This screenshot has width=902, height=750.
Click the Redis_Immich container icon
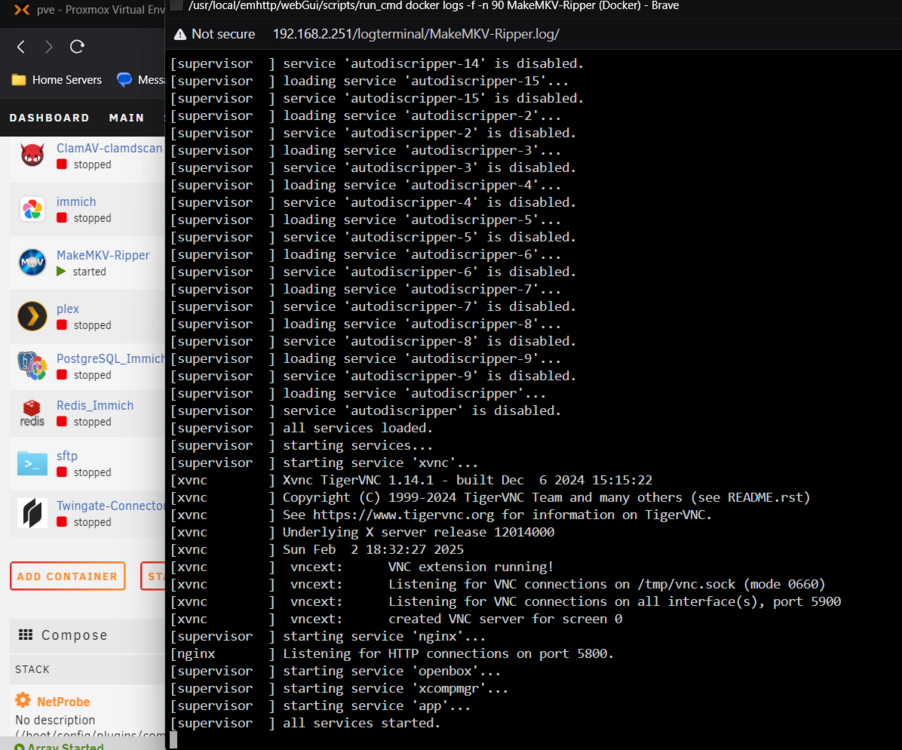(x=32, y=413)
